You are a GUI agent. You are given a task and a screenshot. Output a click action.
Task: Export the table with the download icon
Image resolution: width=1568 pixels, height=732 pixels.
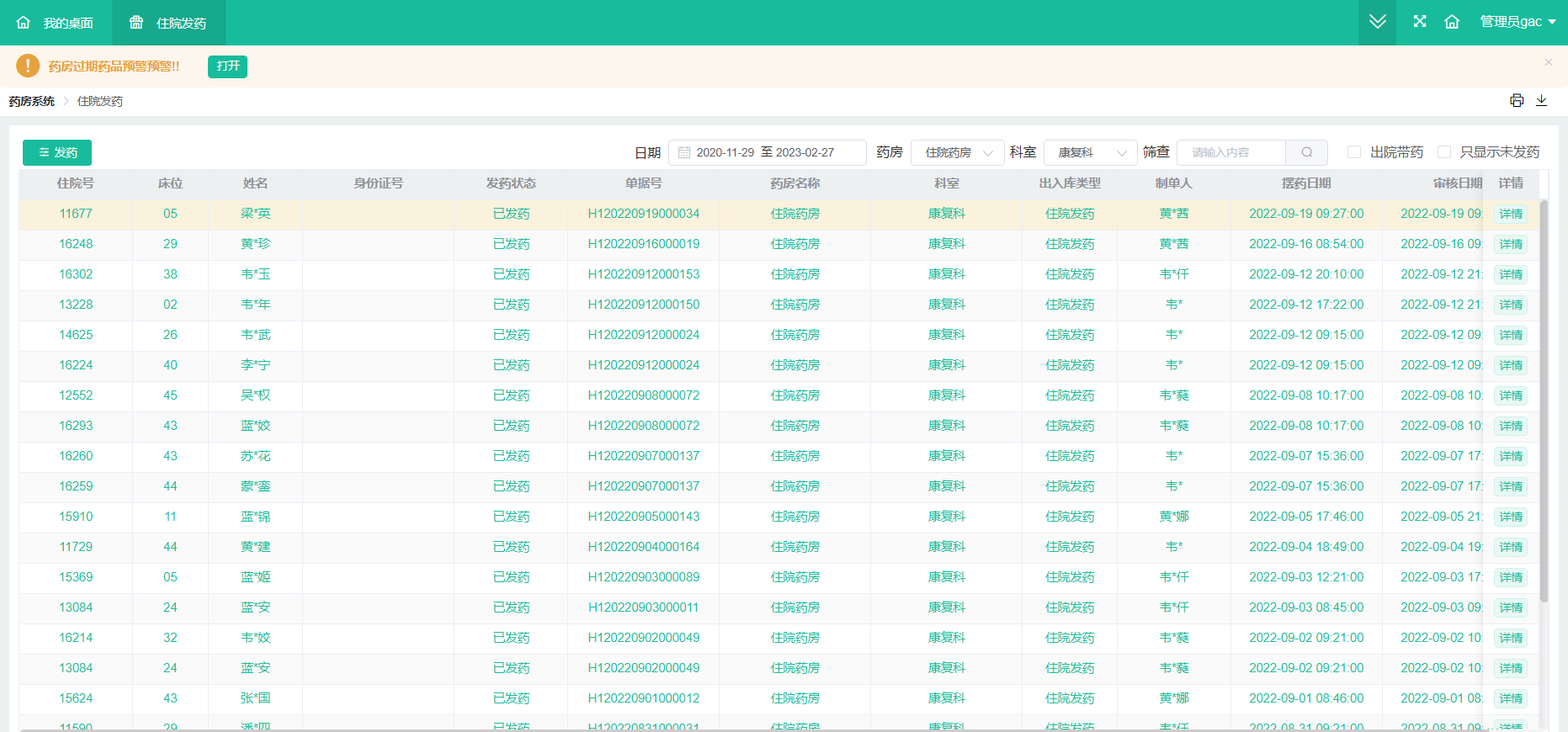pyautogui.click(x=1542, y=101)
